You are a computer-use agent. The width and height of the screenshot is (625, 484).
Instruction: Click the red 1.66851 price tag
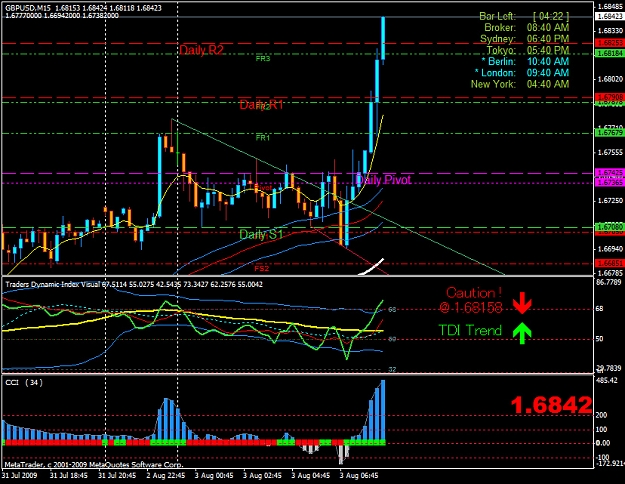pos(609,263)
